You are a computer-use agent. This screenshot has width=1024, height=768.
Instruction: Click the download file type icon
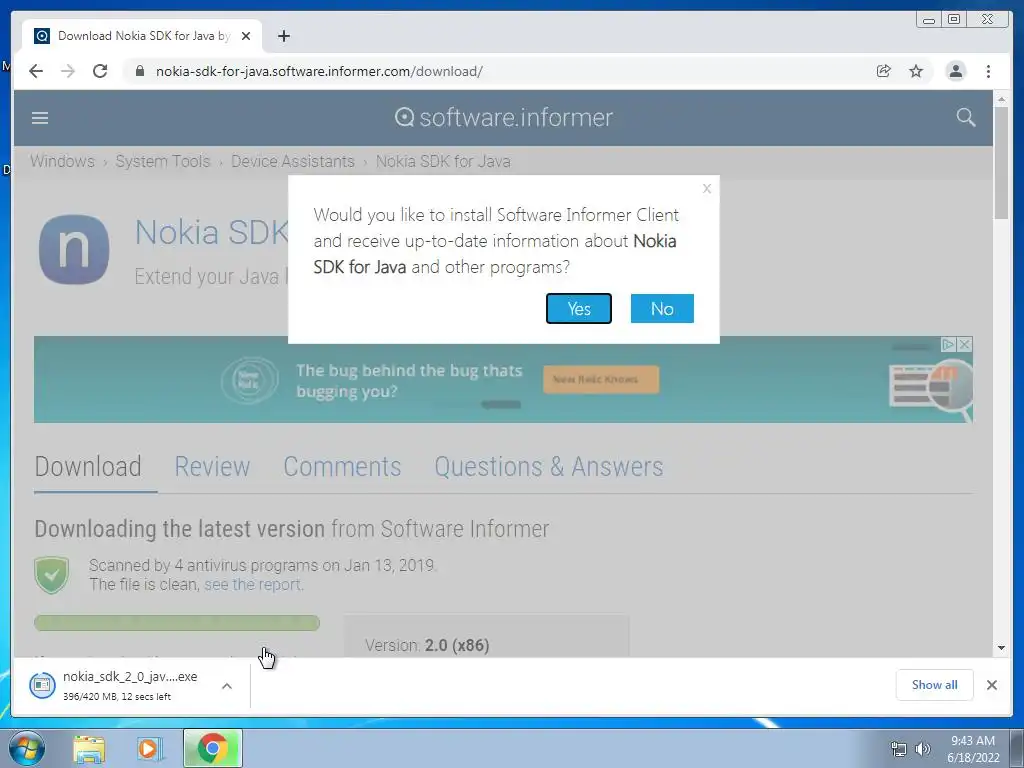click(42, 685)
